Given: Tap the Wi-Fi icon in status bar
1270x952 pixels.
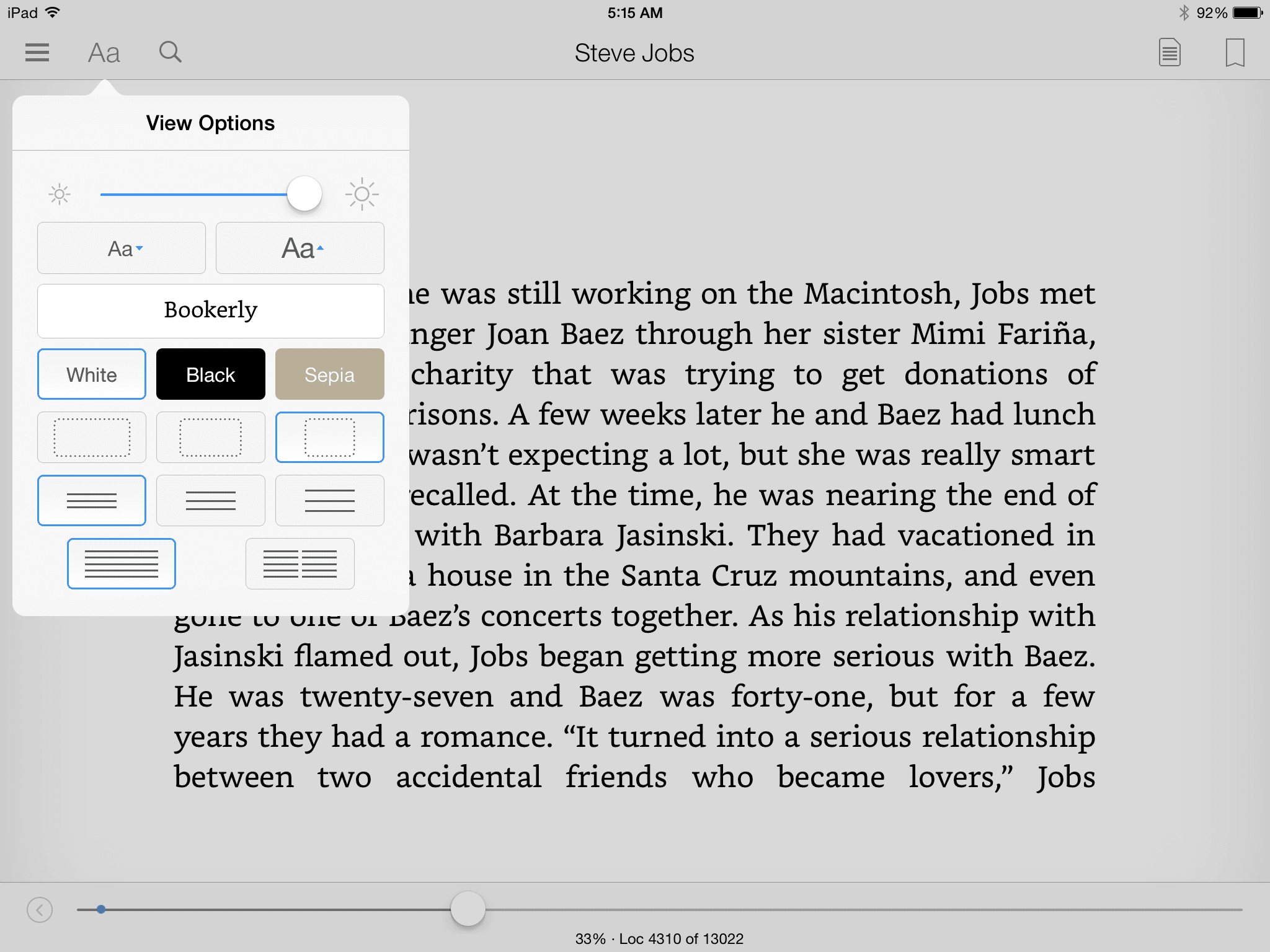Looking at the screenshot, I should tap(53, 12).
